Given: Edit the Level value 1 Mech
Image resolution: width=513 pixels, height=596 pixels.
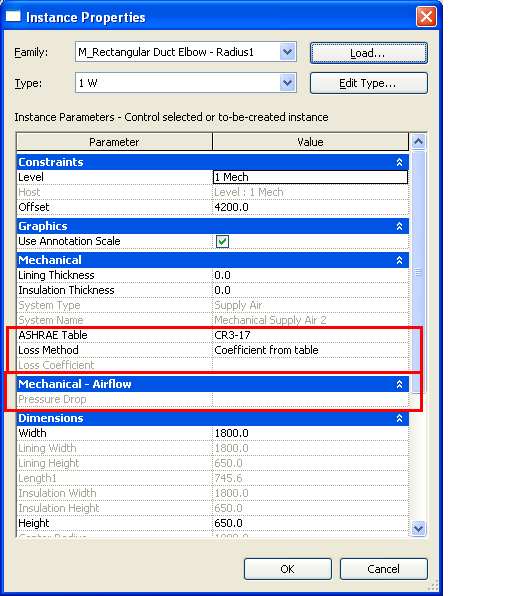Looking at the screenshot, I should pos(310,177).
